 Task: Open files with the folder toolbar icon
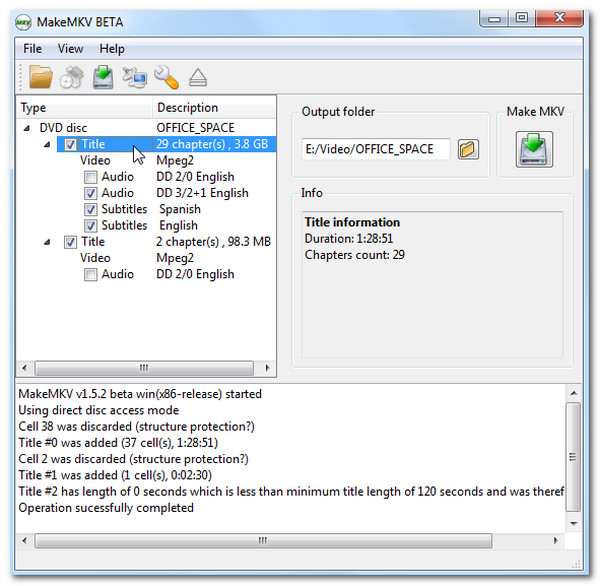coord(40,77)
